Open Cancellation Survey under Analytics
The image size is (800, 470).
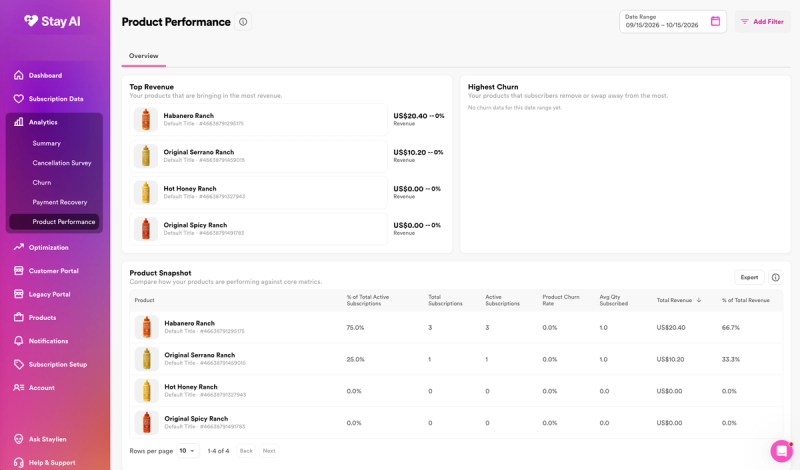pyautogui.click(x=62, y=163)
